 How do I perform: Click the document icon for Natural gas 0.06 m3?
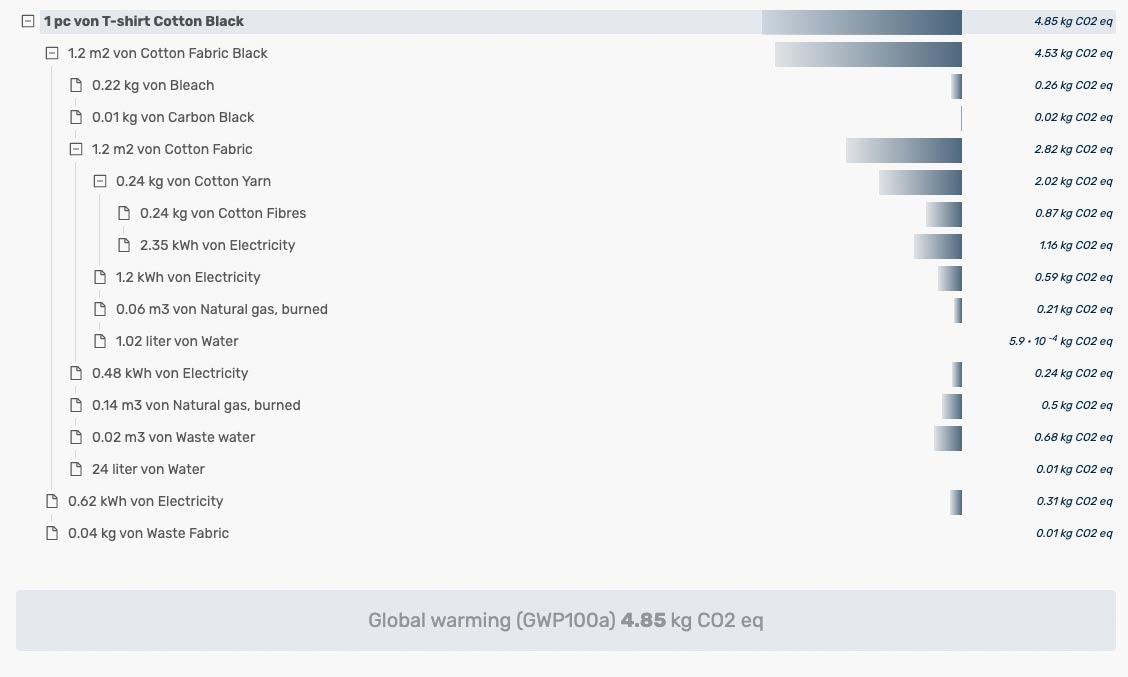(x=100, y=309)
